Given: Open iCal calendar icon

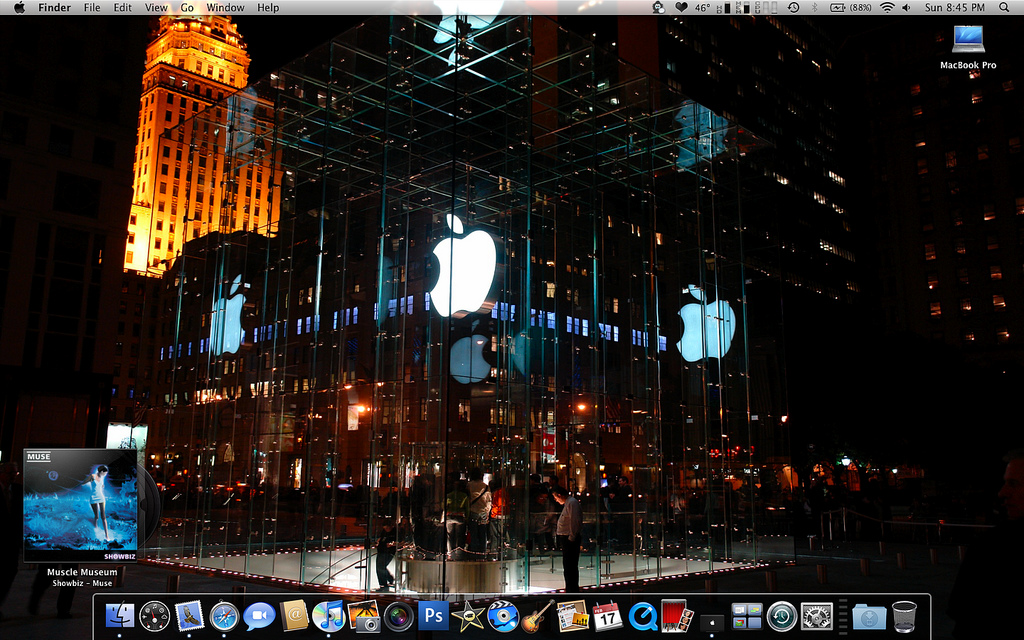Looking at the screenshot, I should point(607,616).
